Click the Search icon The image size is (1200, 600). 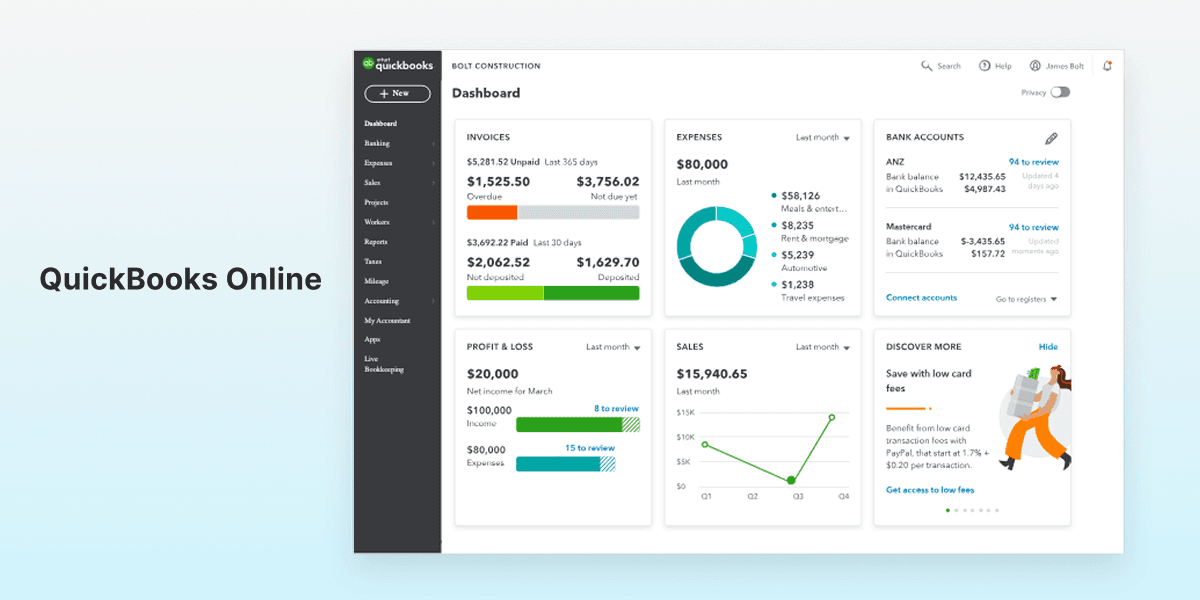(x=925, y=65)
